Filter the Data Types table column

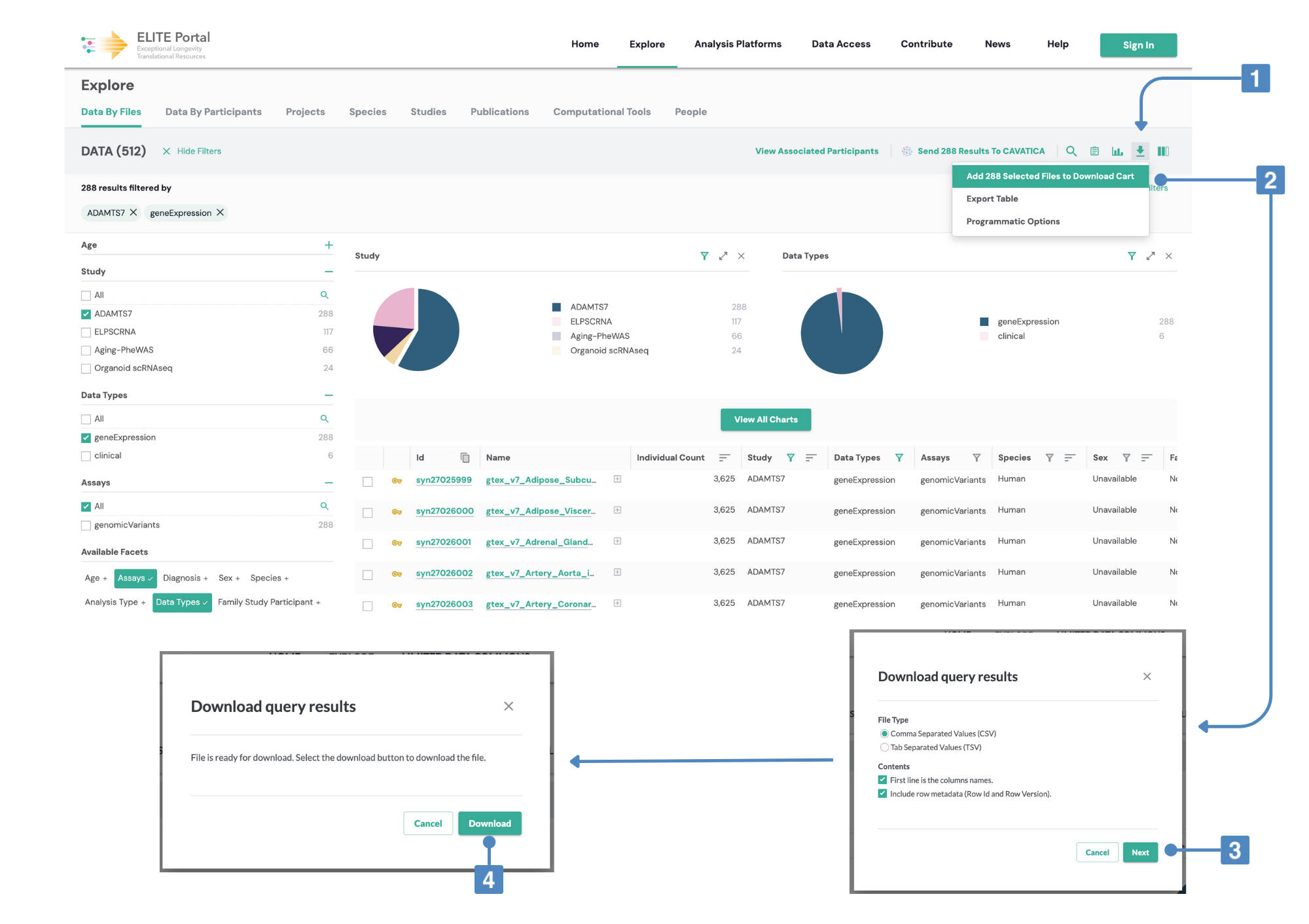click(899, 457)
